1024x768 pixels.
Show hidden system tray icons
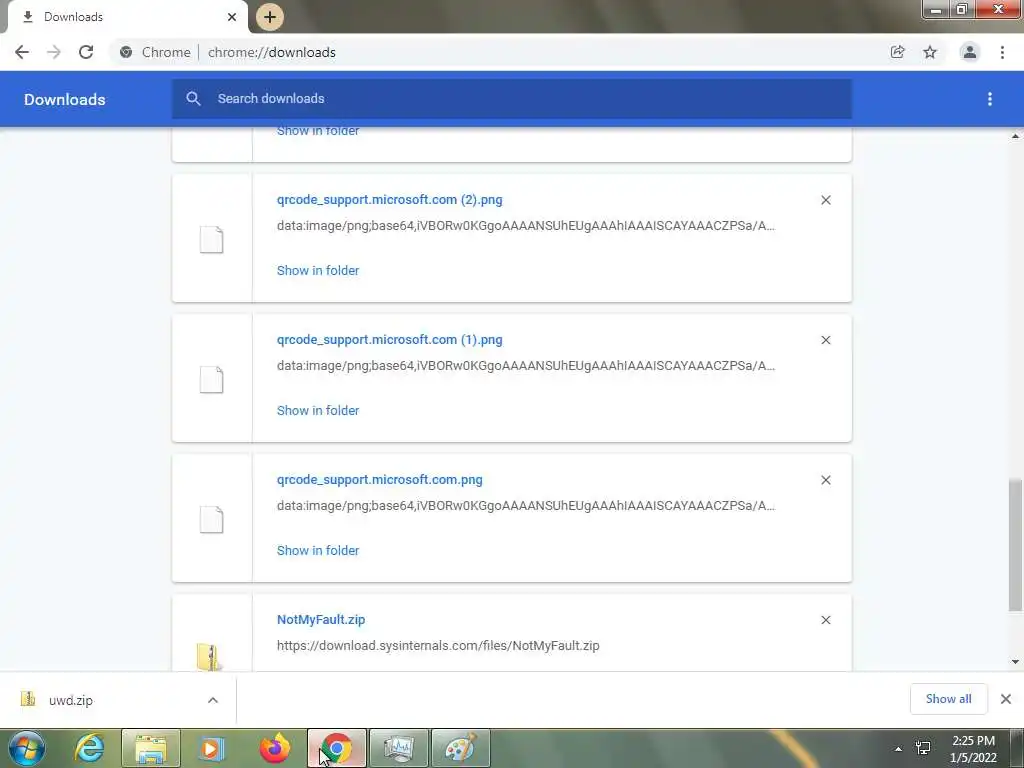899,749
